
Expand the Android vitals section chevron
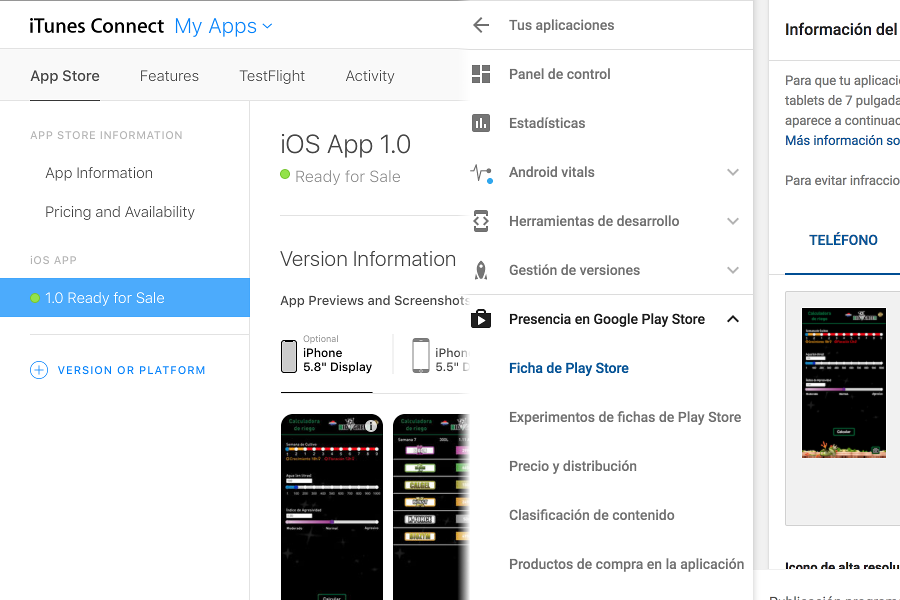[x=733, y=172]
